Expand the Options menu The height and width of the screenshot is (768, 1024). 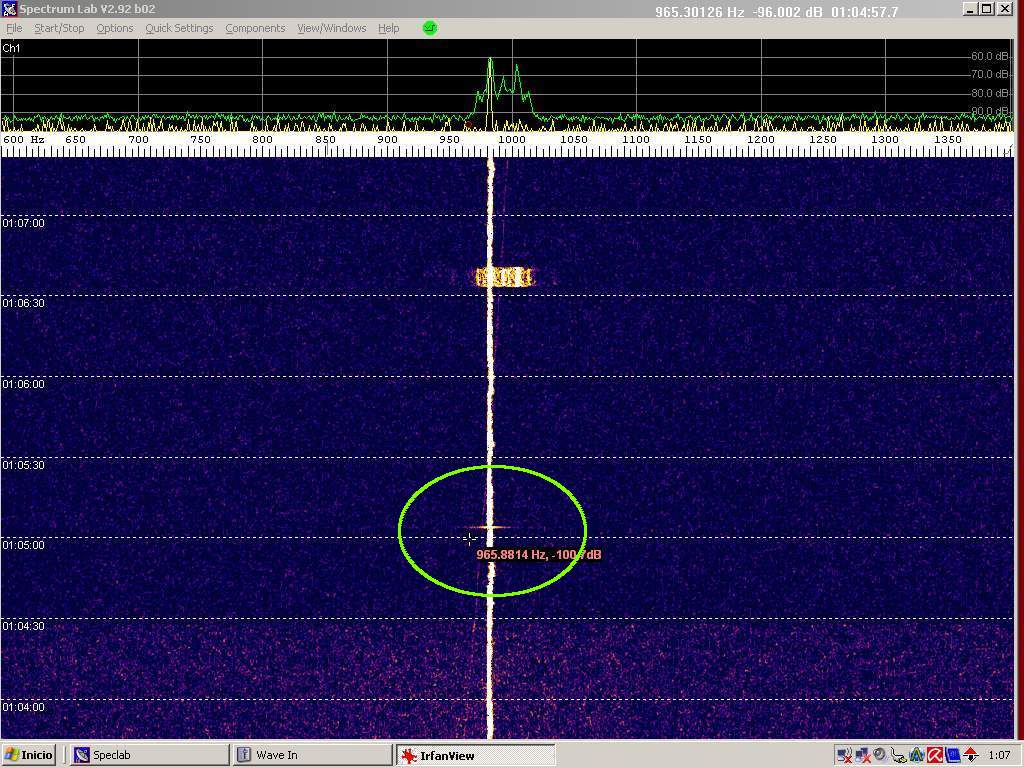pos(114,28)
